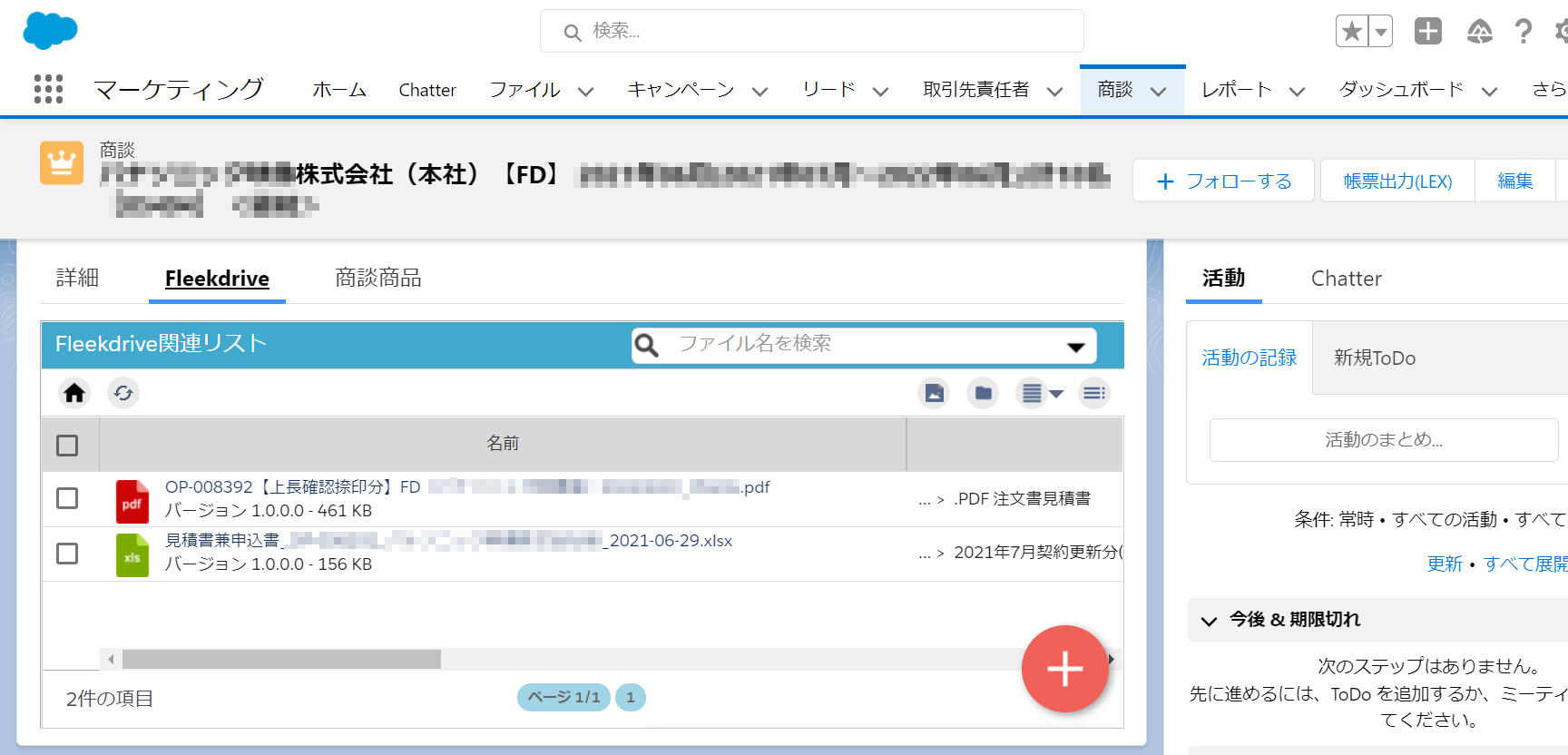The width and height of the screenshot is (1568, 755).
Task: Open the Chatter navigation tab
Action: click(x=427, y=90)
